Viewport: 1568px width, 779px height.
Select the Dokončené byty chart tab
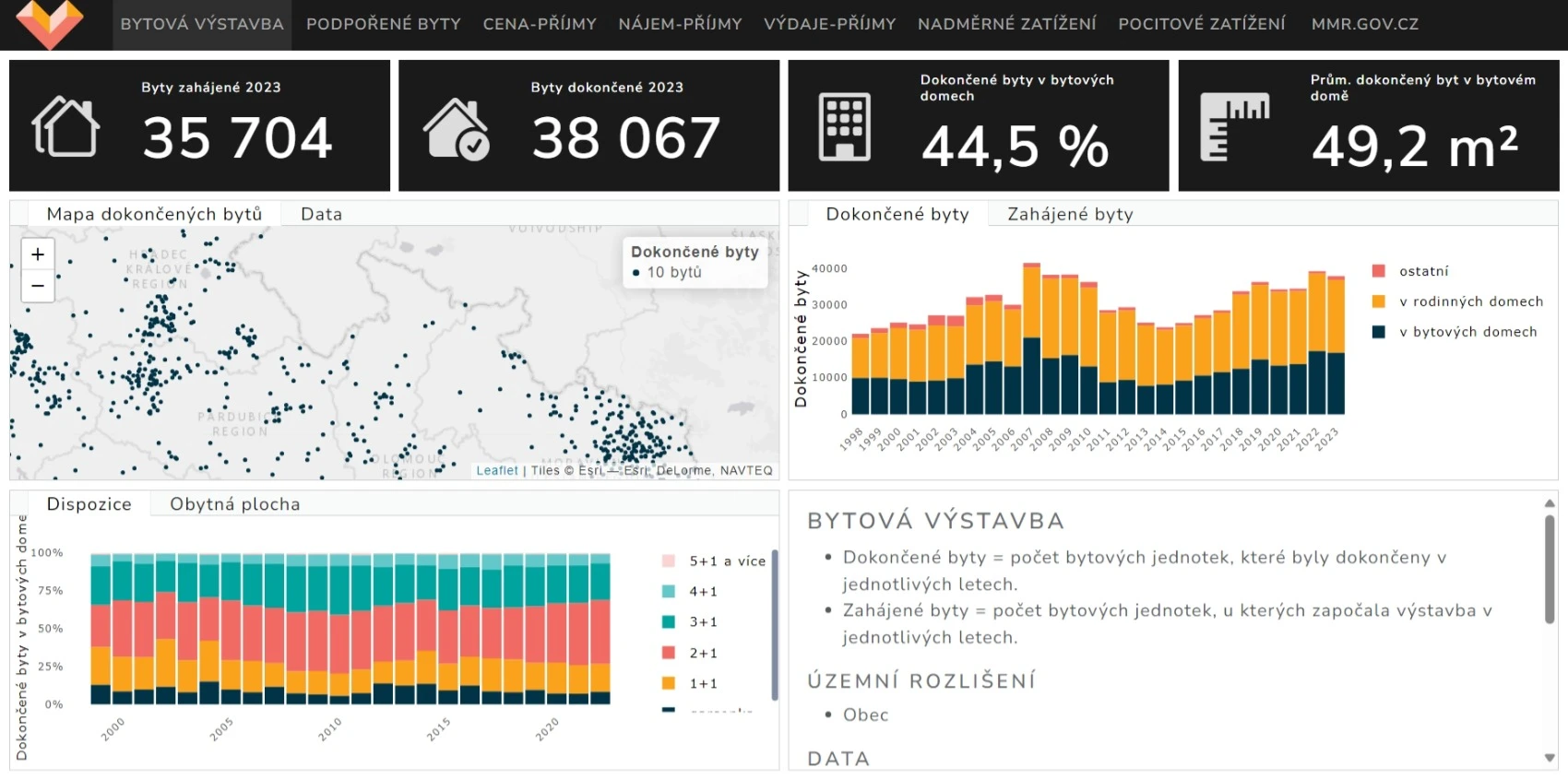tap(897, 214)
